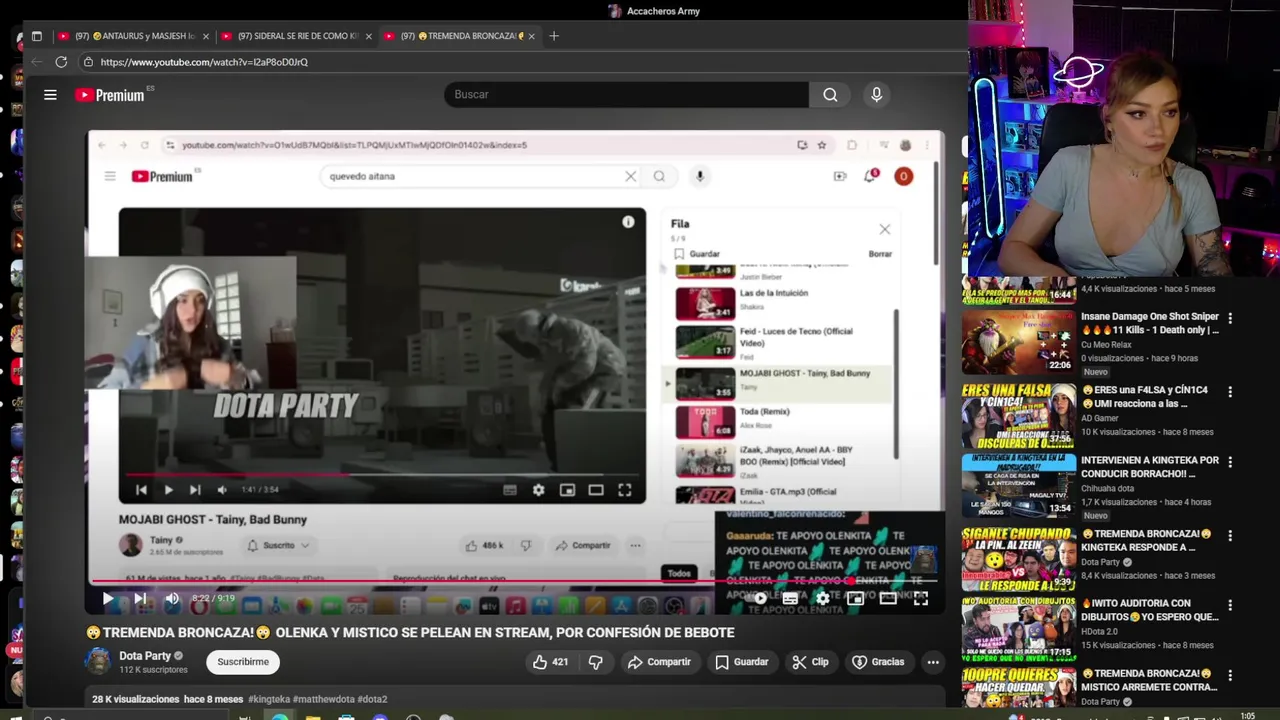Open IWITO AUDITORIA CON DIBUJITOS video title
The width and height of the screenshot is (1280, 720).
click(x=1150, y=610)
